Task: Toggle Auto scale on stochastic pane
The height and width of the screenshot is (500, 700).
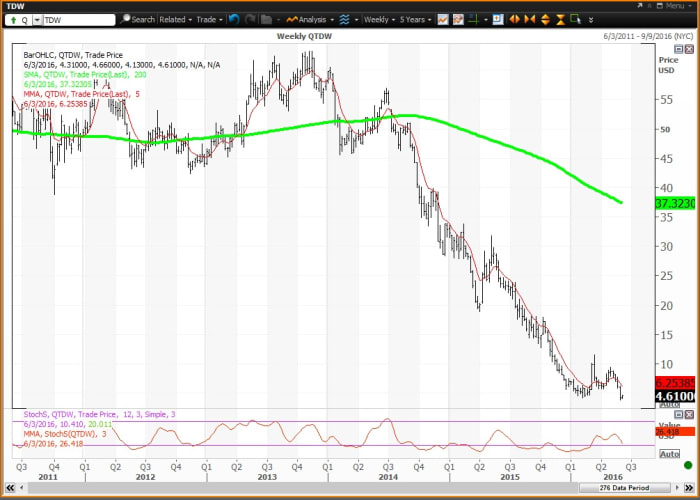Action: coord(669,454)
